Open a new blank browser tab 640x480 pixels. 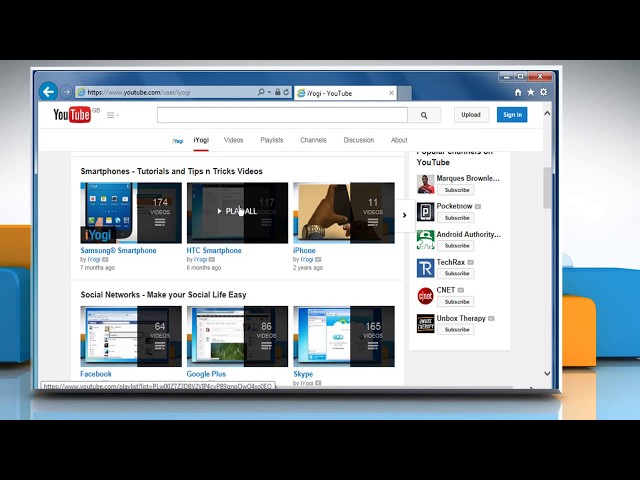pyautogui.click(x=404, y=93)
